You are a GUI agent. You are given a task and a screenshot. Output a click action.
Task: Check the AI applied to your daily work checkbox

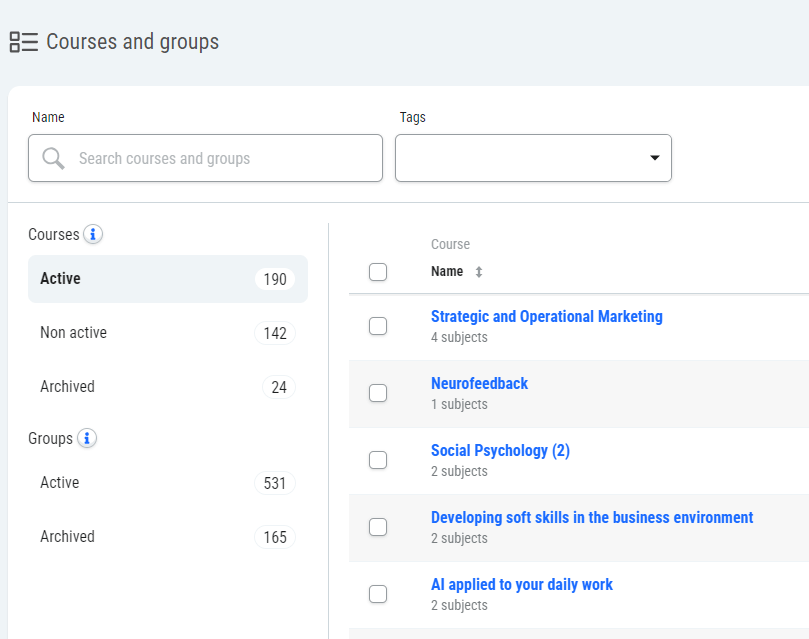pyautogui.click(x=378, y=594)
